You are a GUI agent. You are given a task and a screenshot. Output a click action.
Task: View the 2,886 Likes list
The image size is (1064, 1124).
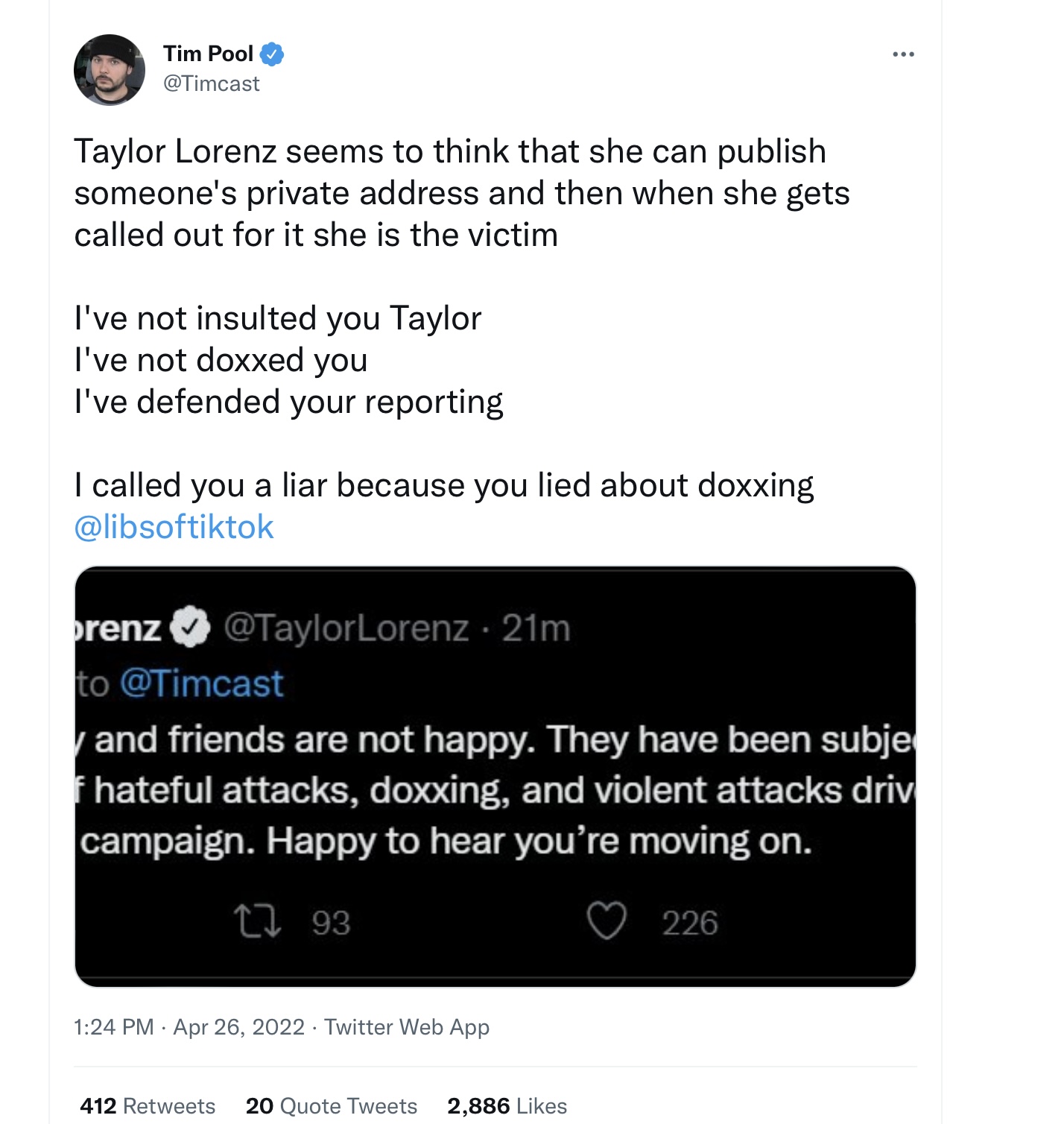click(x=507, y=1105)
